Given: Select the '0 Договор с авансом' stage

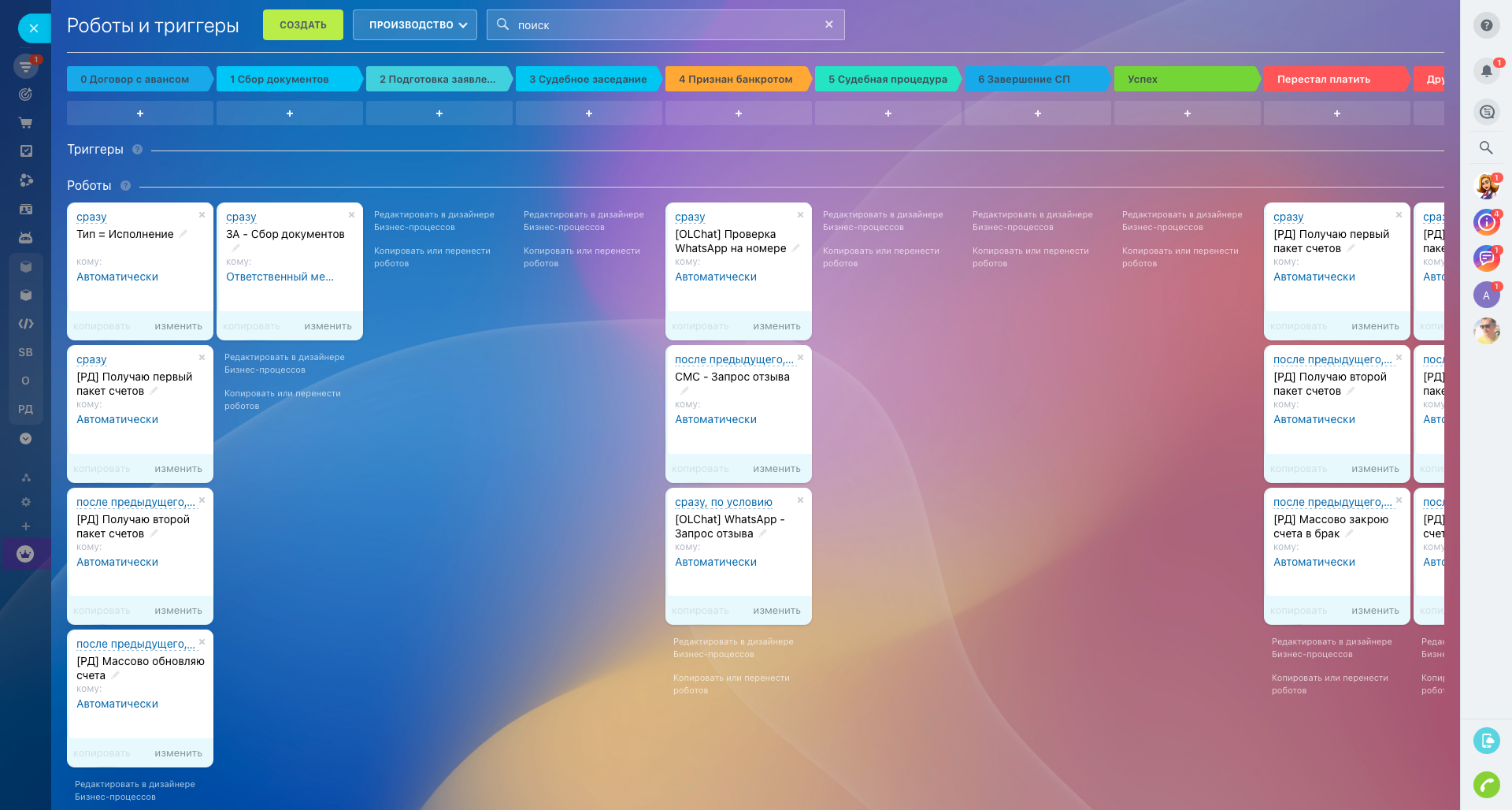Looking at the screenshot, I should point(139,79).
